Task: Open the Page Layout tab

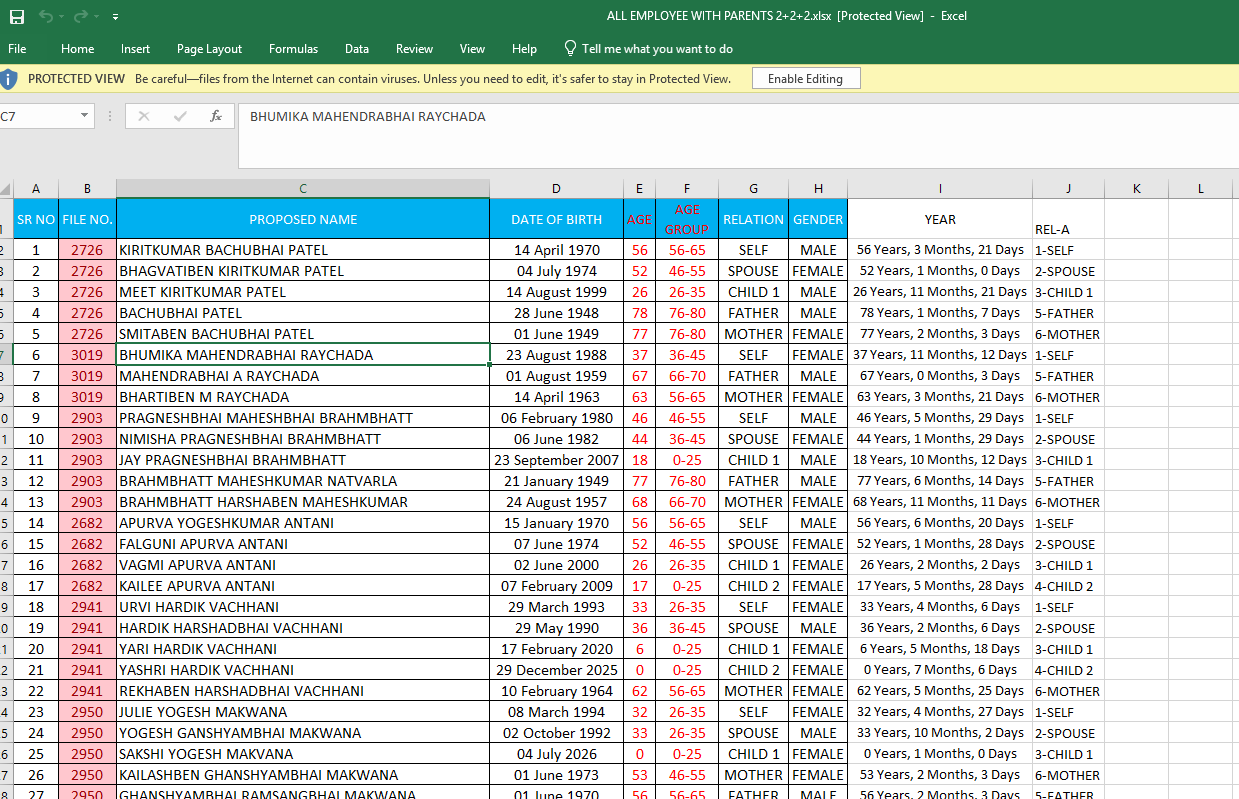Action: pyautogui.click(x=209, y=49)
